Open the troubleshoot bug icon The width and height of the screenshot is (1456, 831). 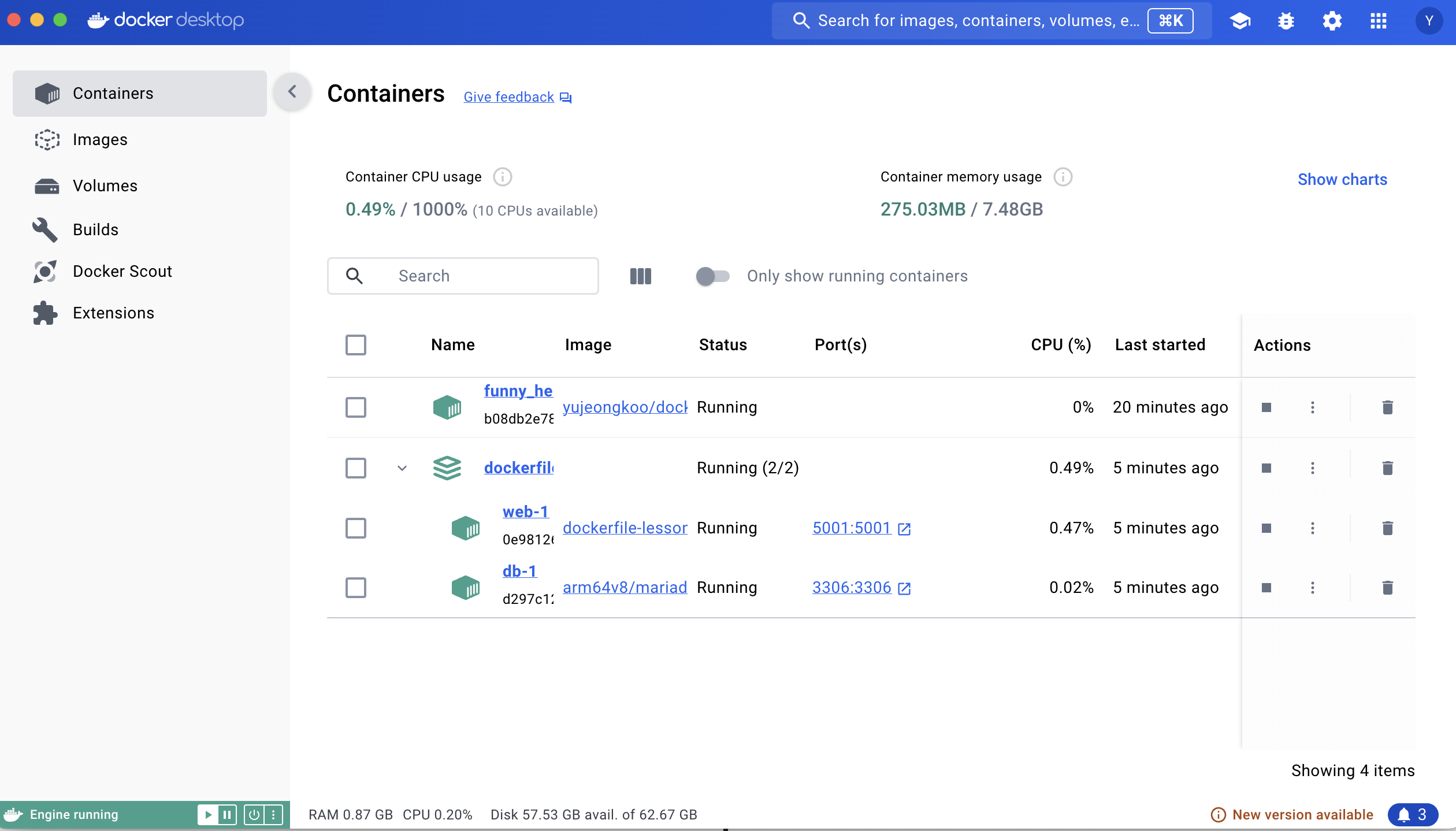[1286, 21]
